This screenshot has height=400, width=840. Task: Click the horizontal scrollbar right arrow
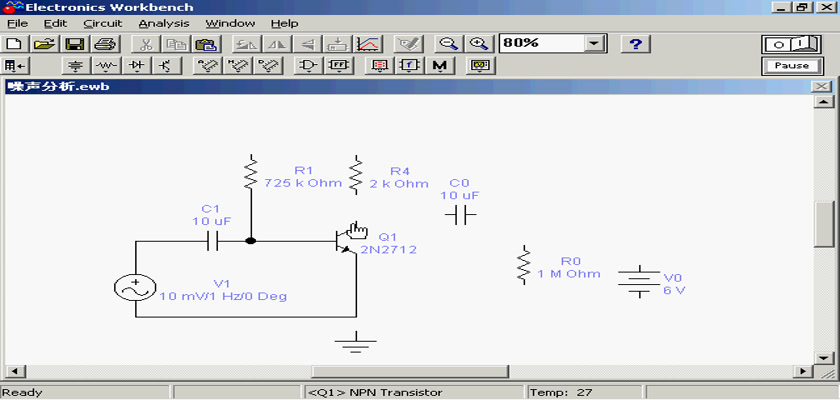[802, 371]
